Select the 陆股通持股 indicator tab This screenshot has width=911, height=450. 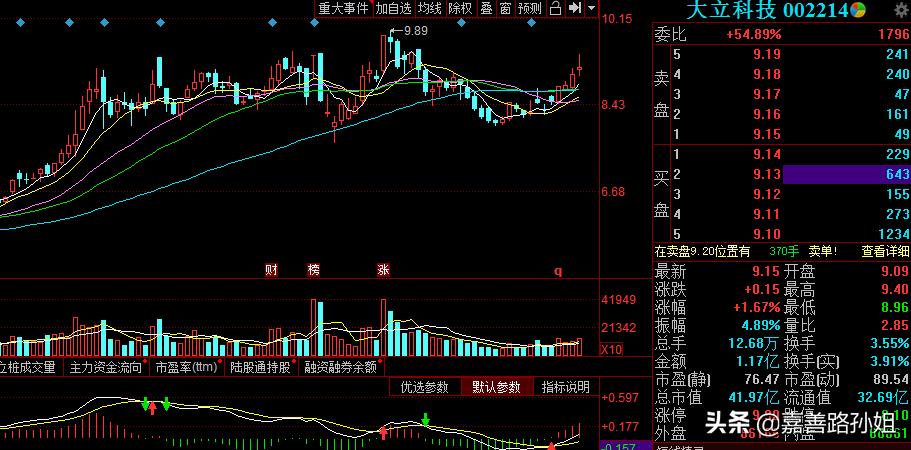pyautogui.click(x=260, y=367)
